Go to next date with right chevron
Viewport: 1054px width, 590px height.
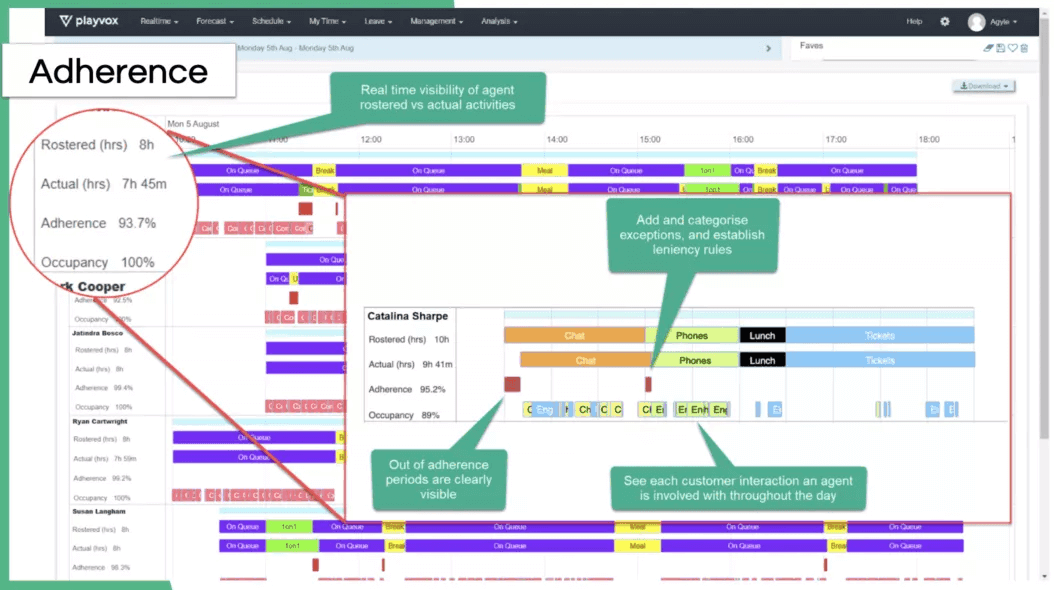pyautogui.click(x=768, y=48)
